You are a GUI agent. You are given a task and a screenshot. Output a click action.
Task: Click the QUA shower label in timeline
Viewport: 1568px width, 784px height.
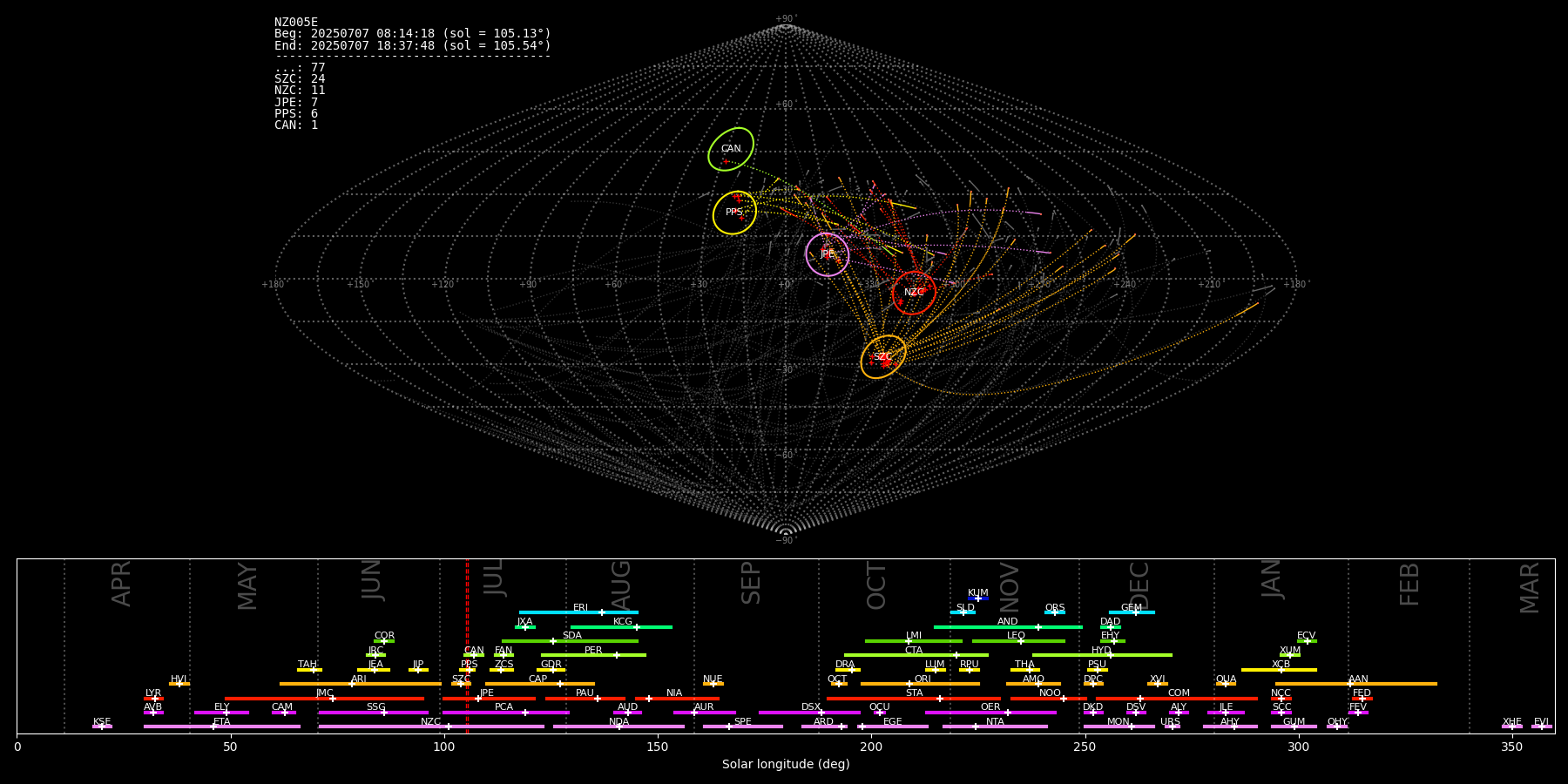click(1226, 679)
